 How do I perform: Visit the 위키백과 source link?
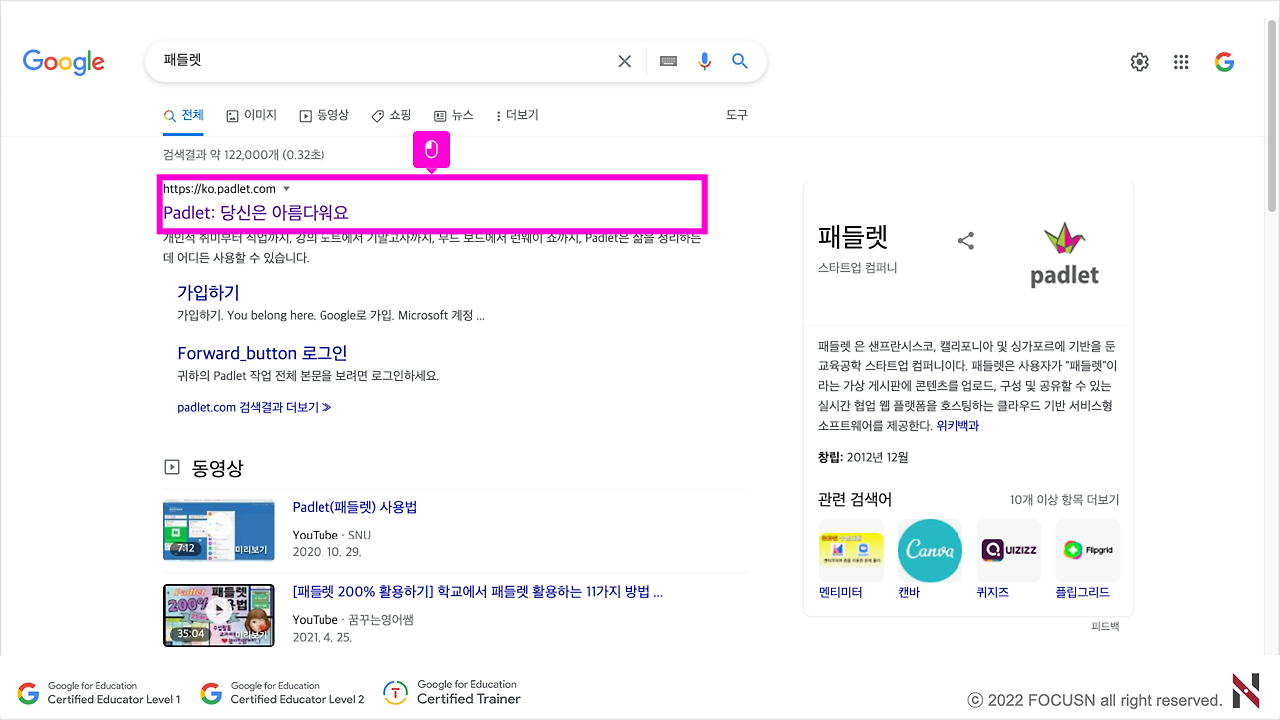point(957,425)
